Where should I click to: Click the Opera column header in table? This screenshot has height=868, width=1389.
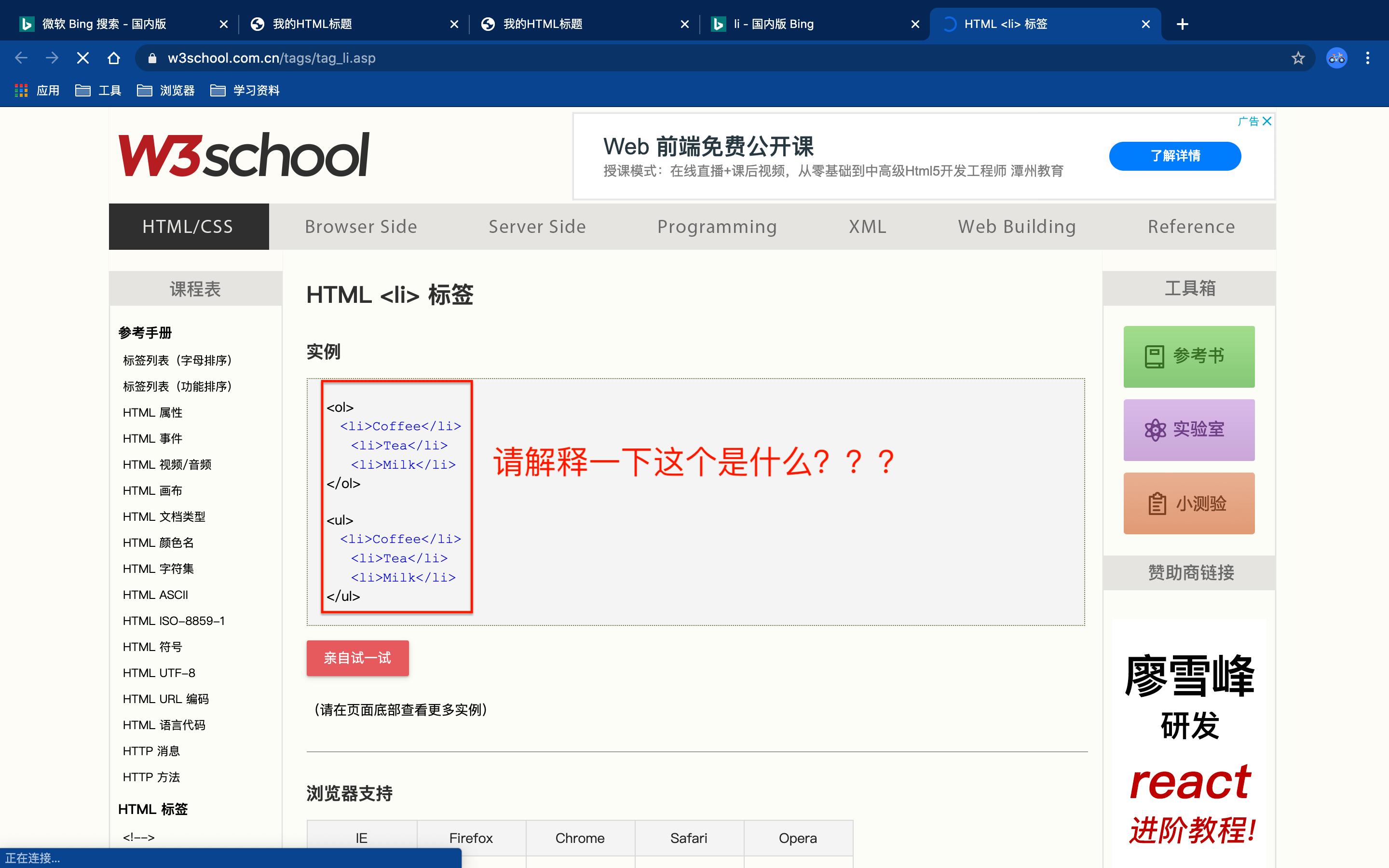tap(798, 838)
